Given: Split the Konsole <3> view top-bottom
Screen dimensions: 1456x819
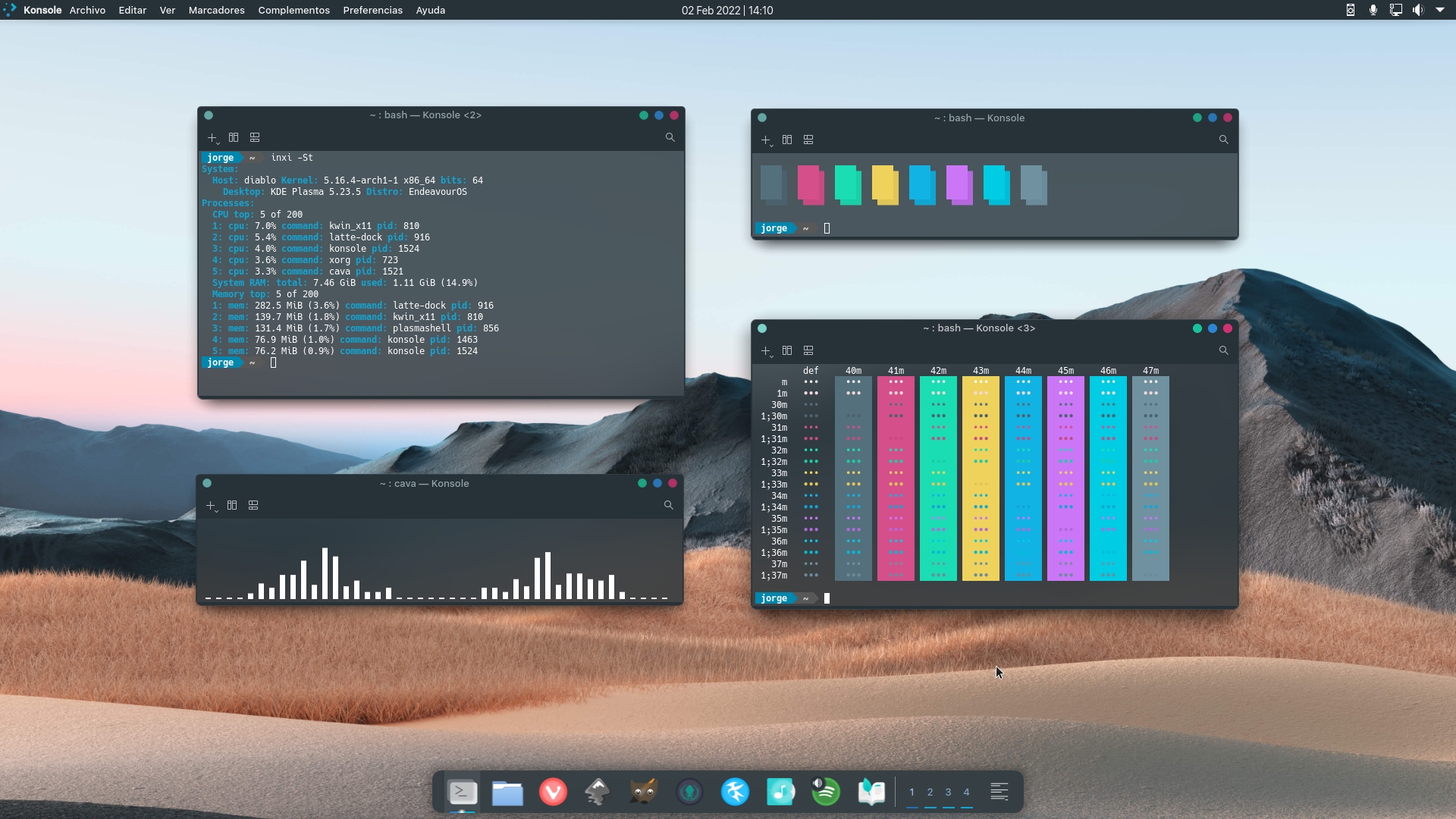Looking at the screenshot, I should click(x=808, y=350).
